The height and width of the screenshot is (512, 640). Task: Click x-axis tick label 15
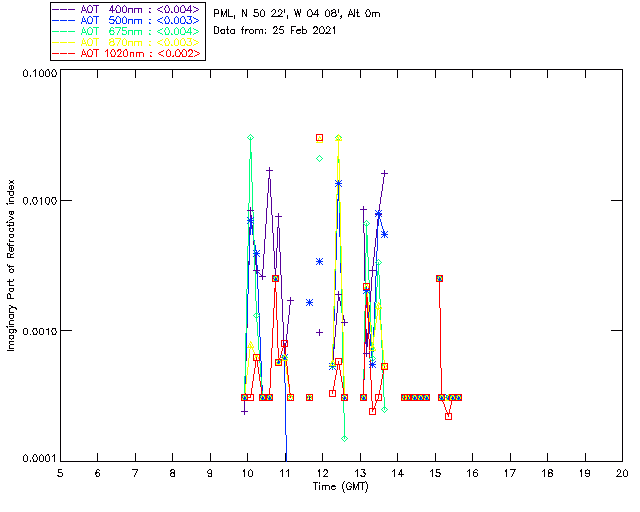click(x=435, y=473)
